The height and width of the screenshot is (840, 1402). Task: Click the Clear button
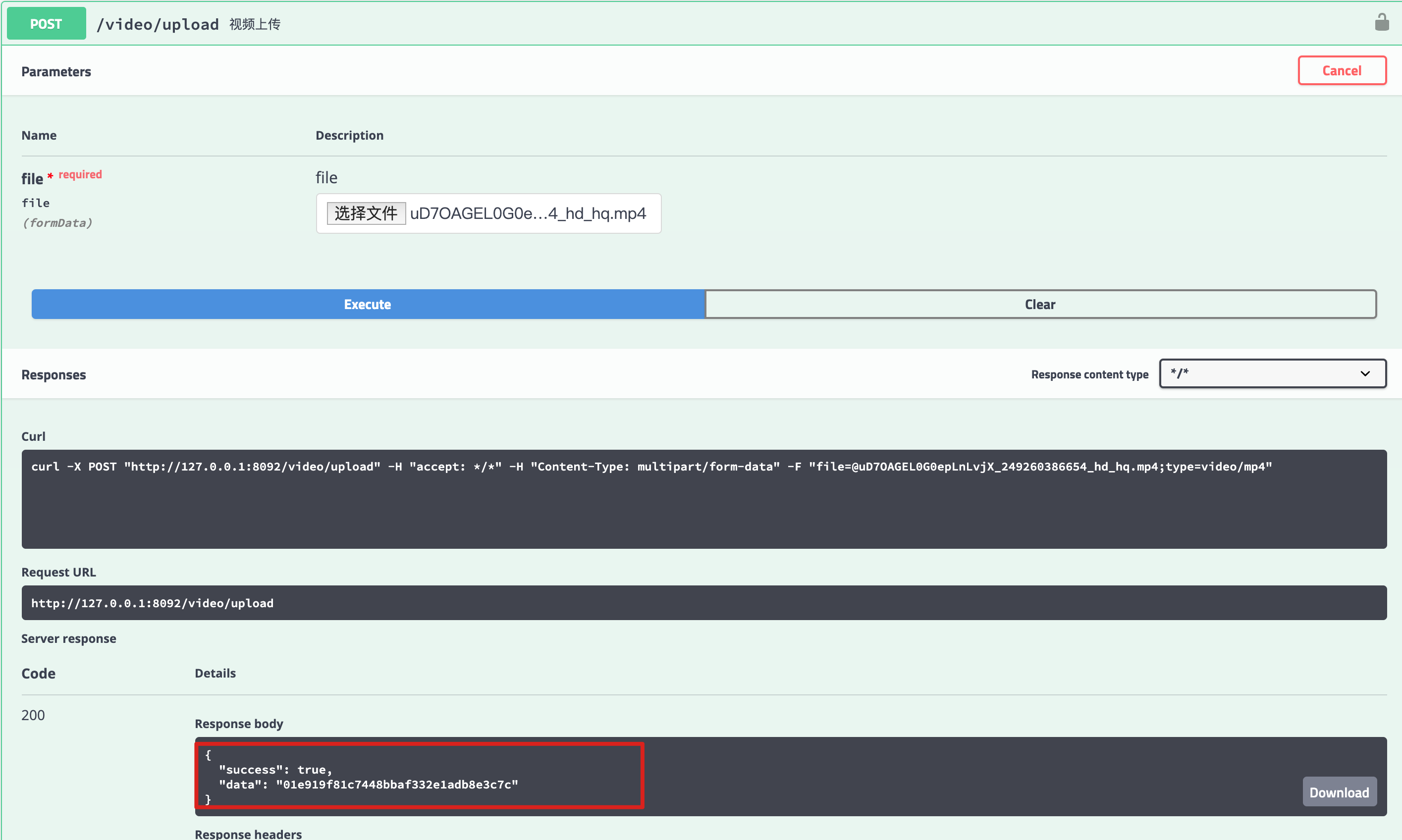tap(1041, 304)
